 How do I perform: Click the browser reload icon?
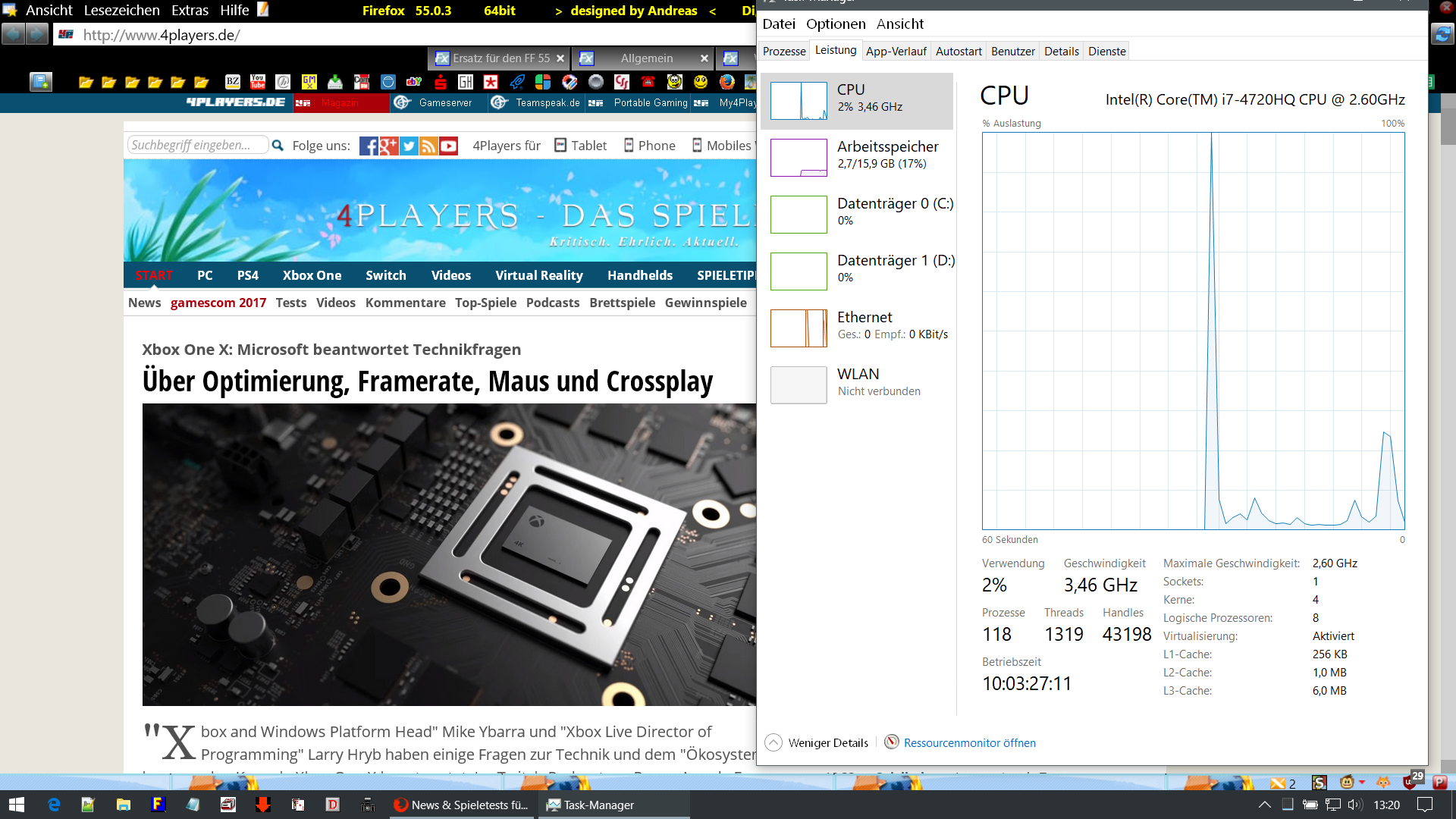pos(1442,34)
